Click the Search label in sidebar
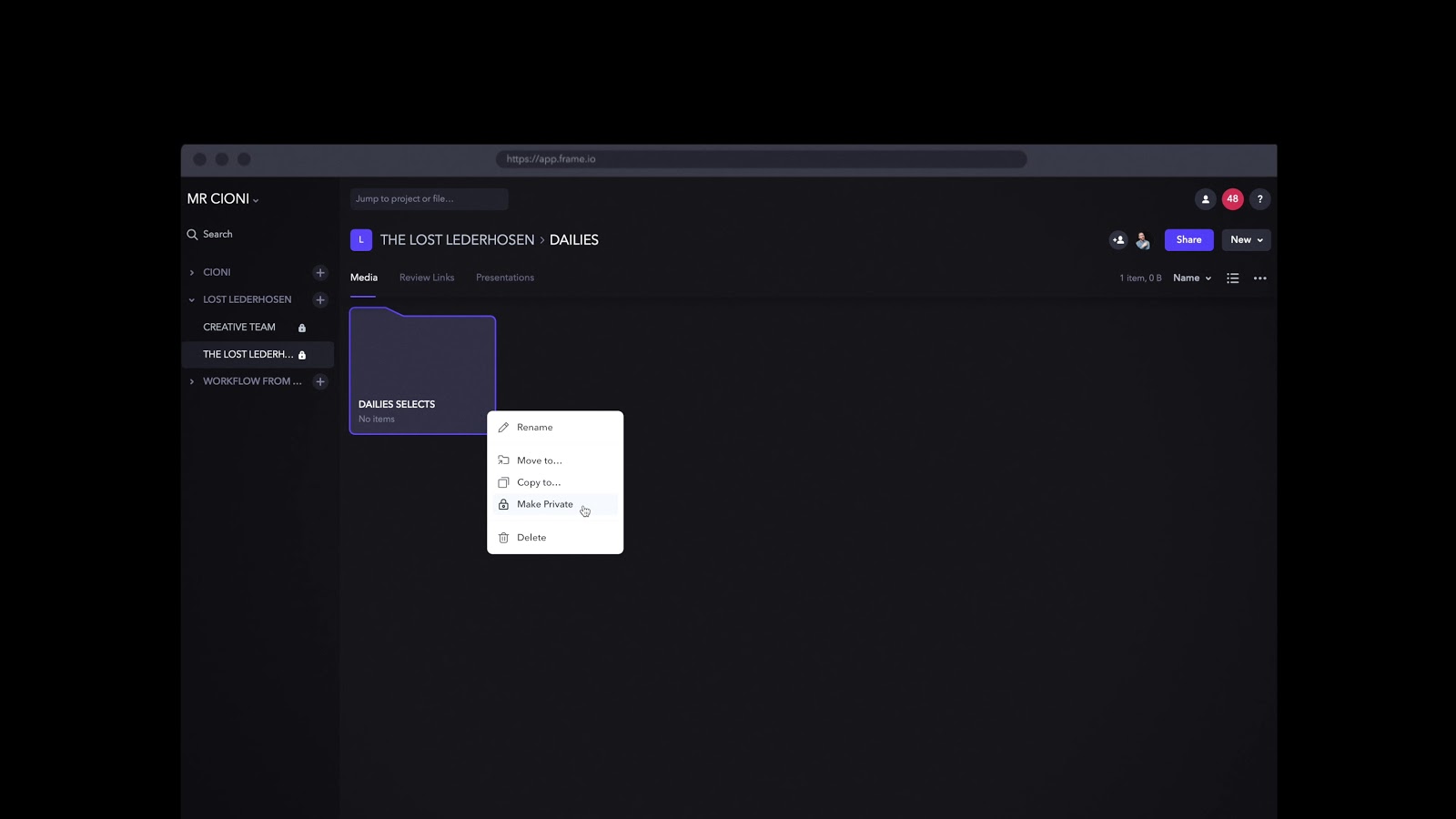The height and width of the screenshot is (819, 1456). point(217,235)
